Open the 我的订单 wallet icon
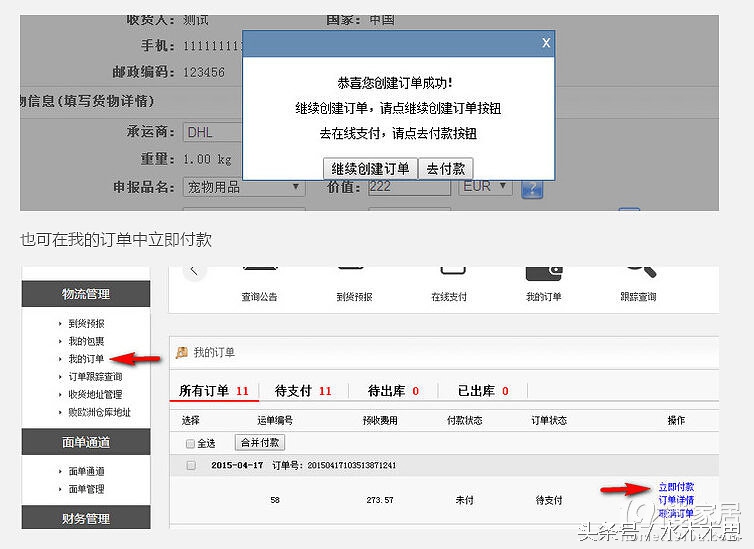This screenshot has height=549, width=754. [544, 284]
